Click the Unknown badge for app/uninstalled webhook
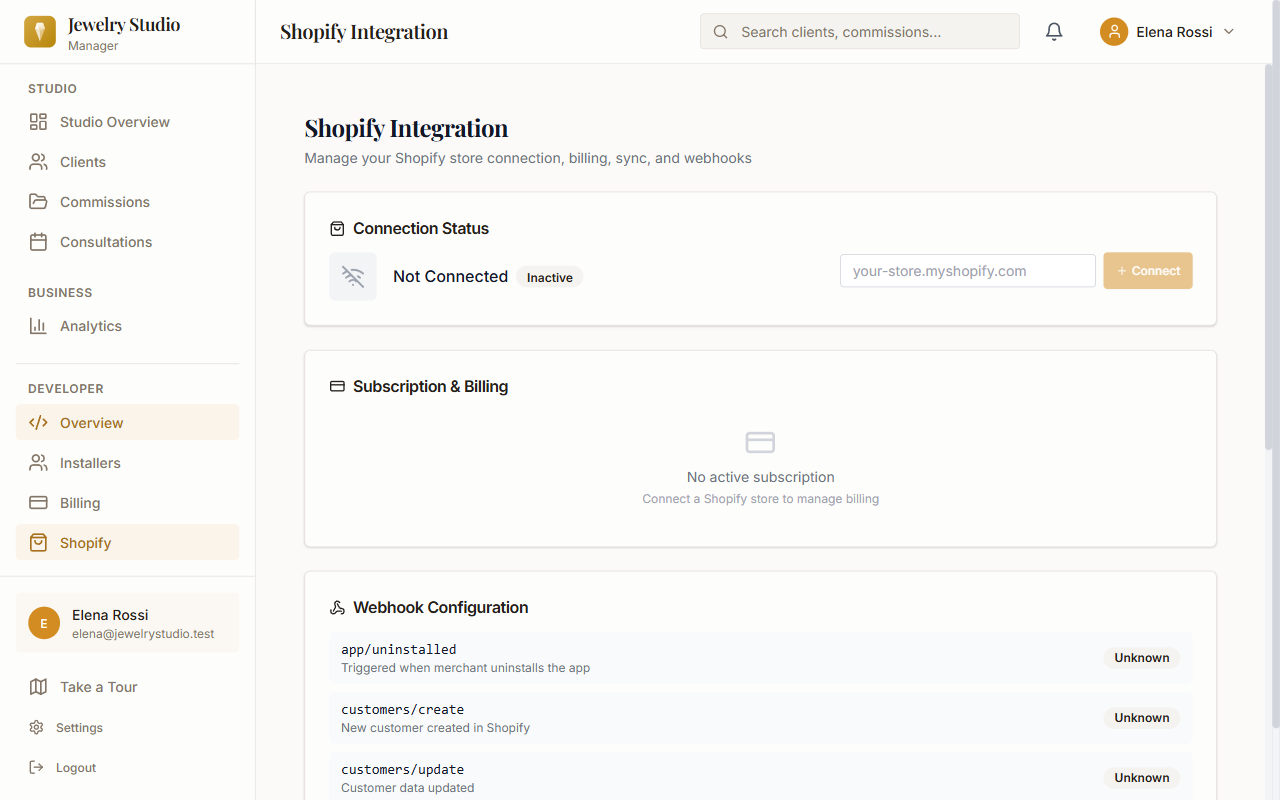The height and width of the screenshot is (800, 1280). [x=1141, y=657]
